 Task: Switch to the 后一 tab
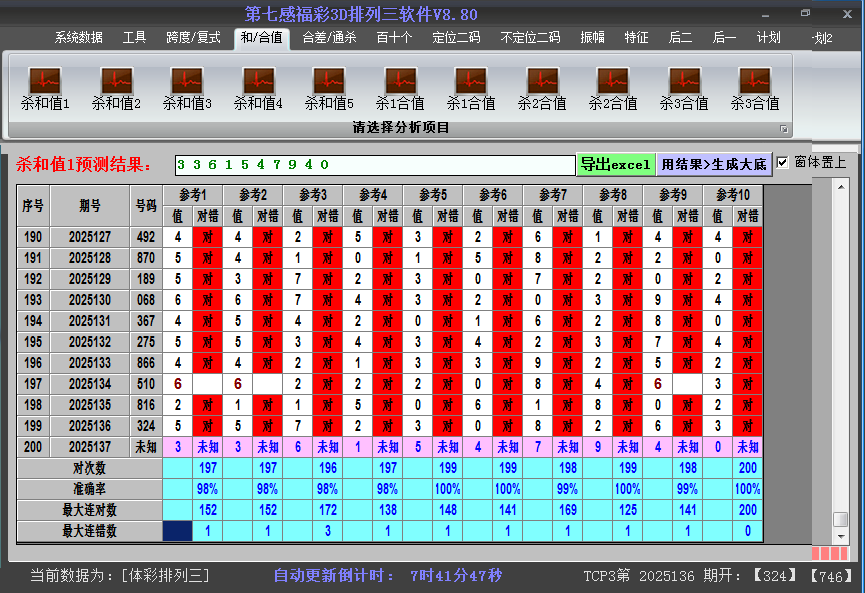click(x=724, y=38)
